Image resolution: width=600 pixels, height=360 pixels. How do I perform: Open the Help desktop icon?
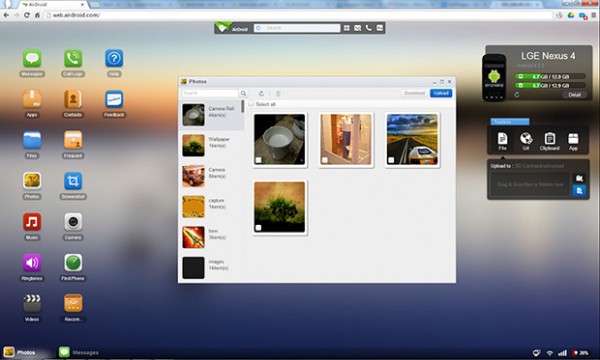tap(114, 59)
